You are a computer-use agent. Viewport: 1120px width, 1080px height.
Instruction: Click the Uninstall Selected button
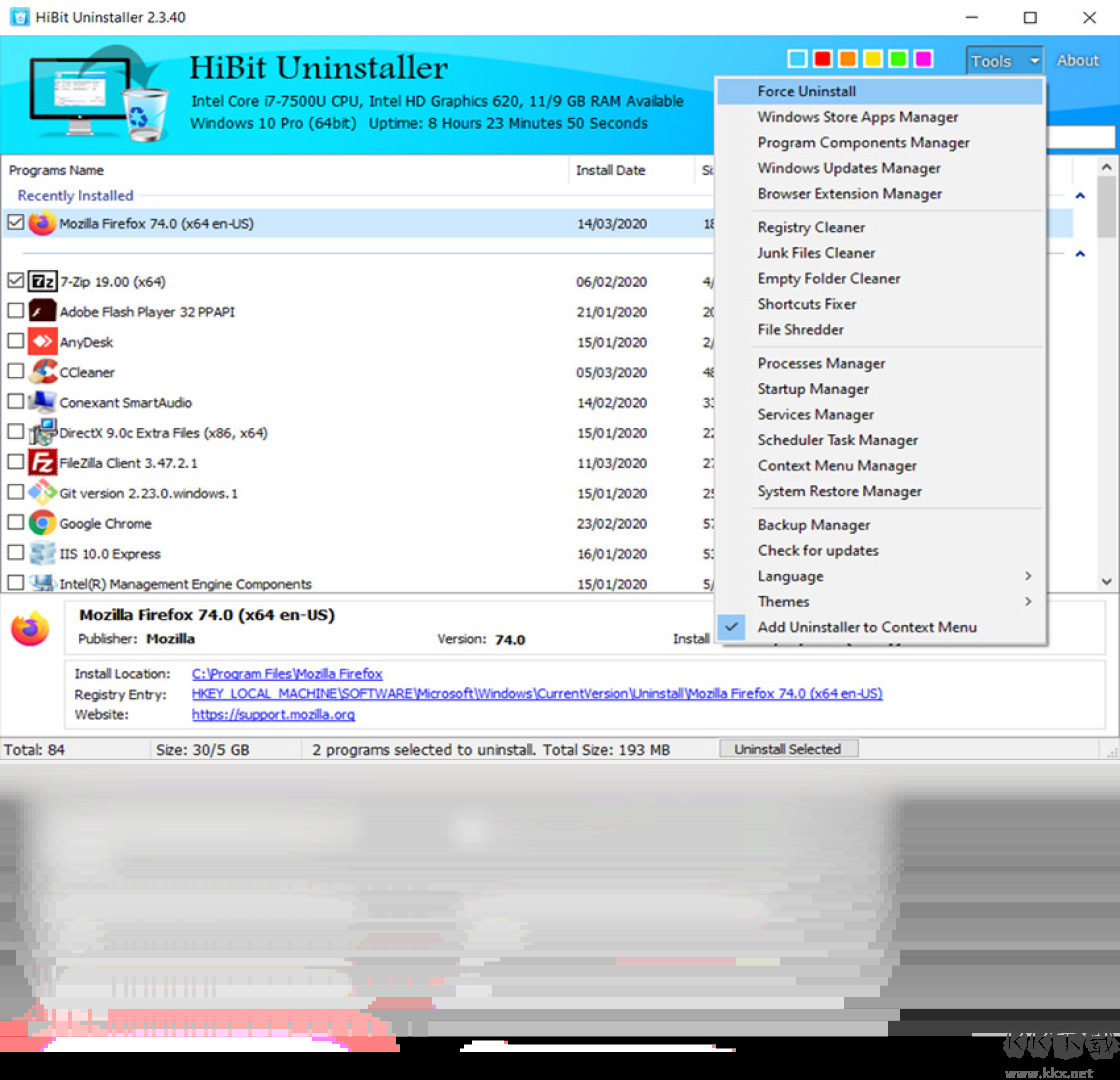click(x=788, y=748)
